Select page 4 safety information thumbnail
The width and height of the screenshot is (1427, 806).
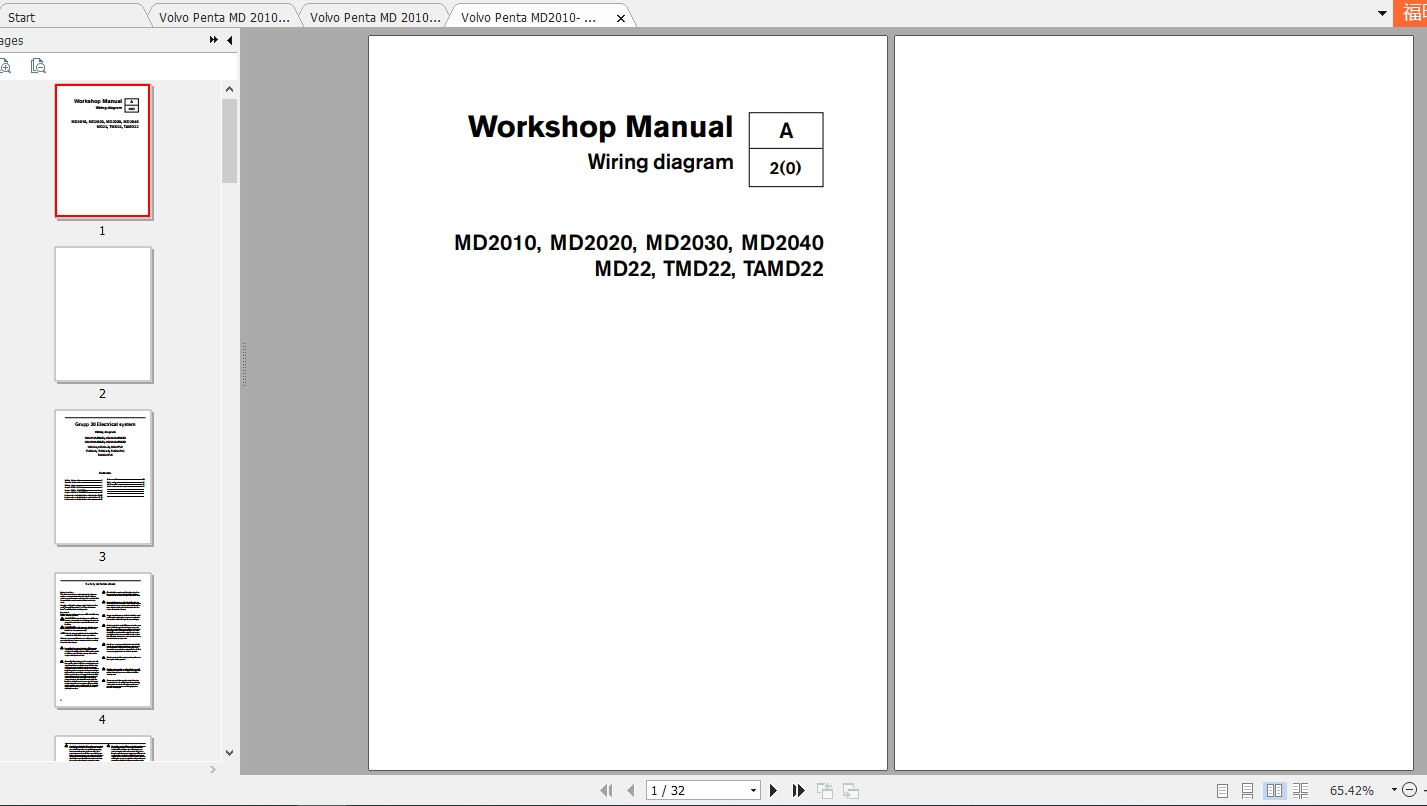[x=102, y=640]
